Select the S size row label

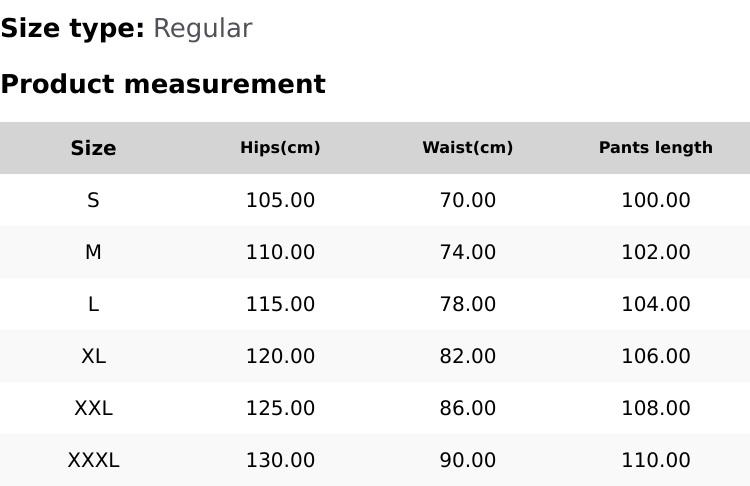93,200
